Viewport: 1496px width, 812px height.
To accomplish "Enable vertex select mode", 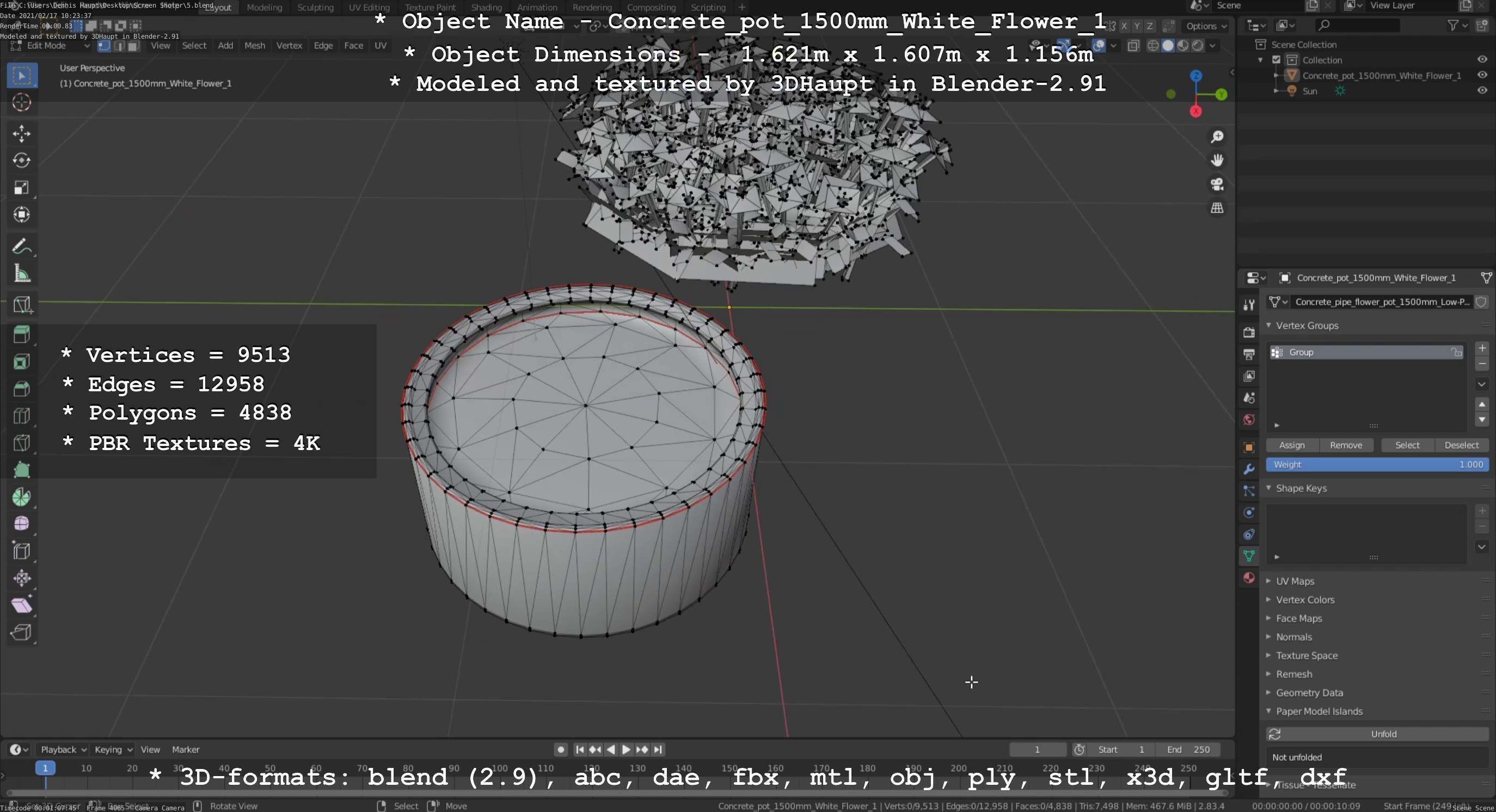I will 104,46.
